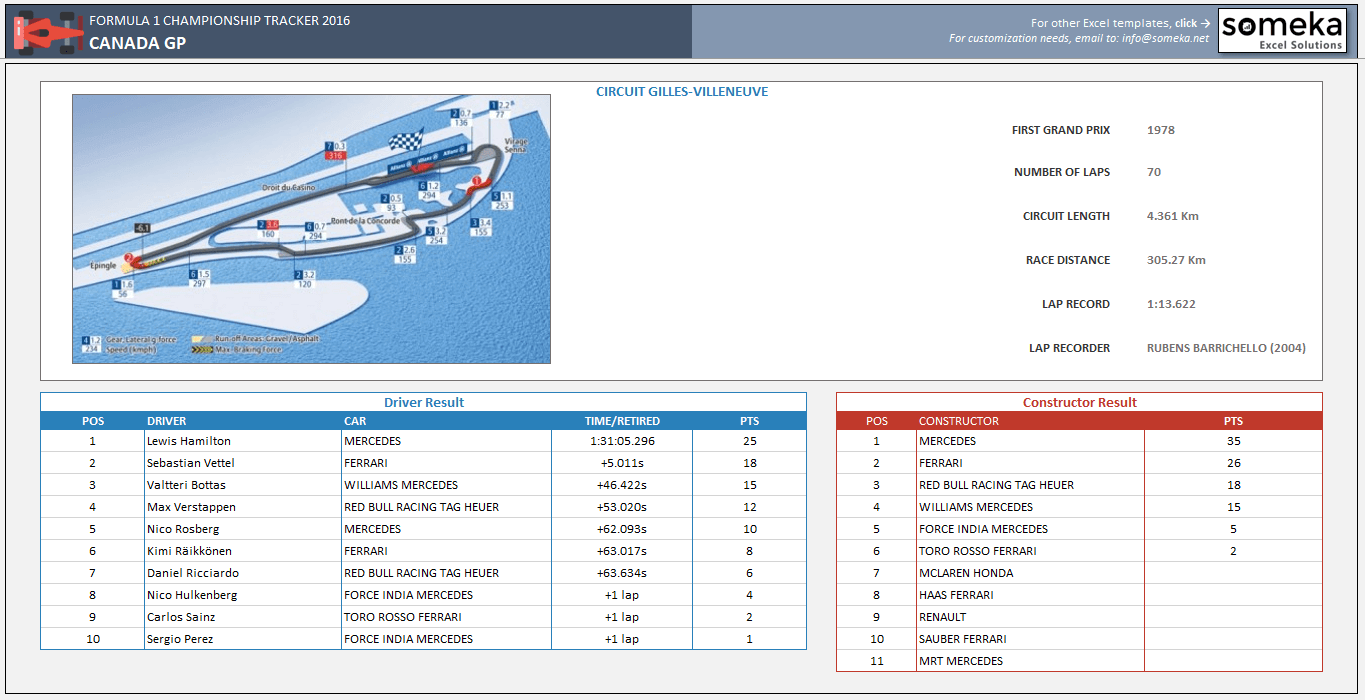Click Mercedes constructor points 35
Screen dimensions: 1365x700
1233,441
